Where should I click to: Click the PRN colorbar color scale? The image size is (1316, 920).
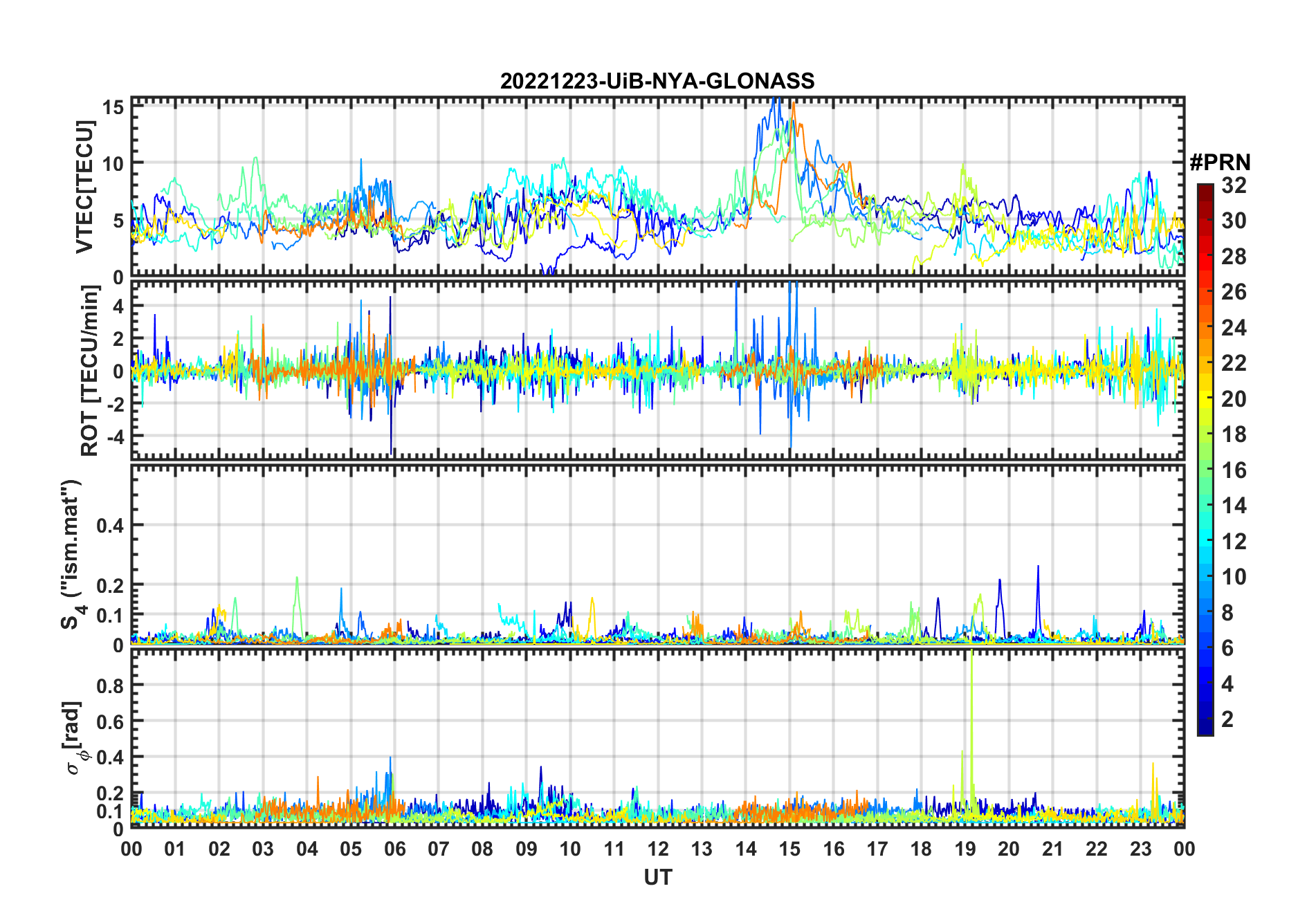pos(1205,459)
